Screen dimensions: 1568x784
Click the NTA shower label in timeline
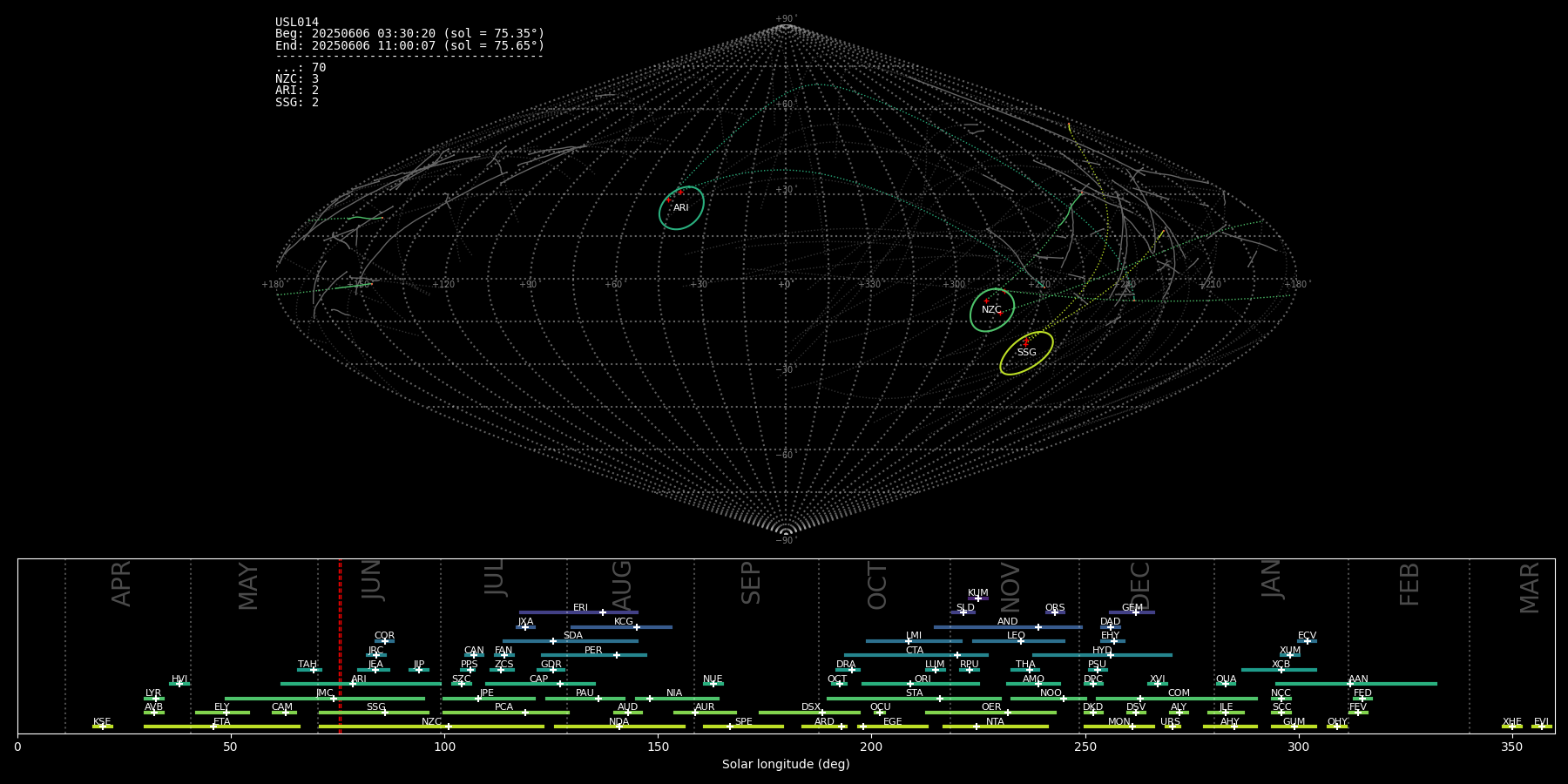tap(995, 722)
